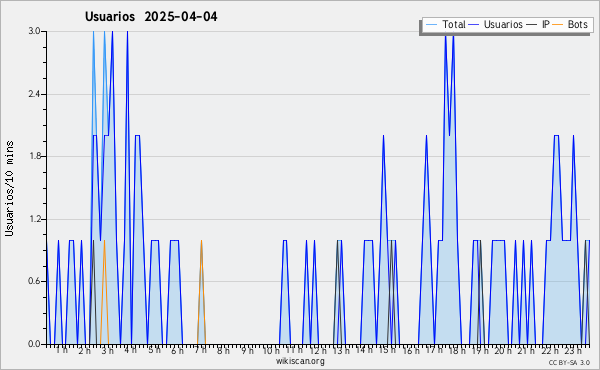Screen dimensions: 600x370
Task: Click the '4 h' x-axis label
Action: [130, 350]
